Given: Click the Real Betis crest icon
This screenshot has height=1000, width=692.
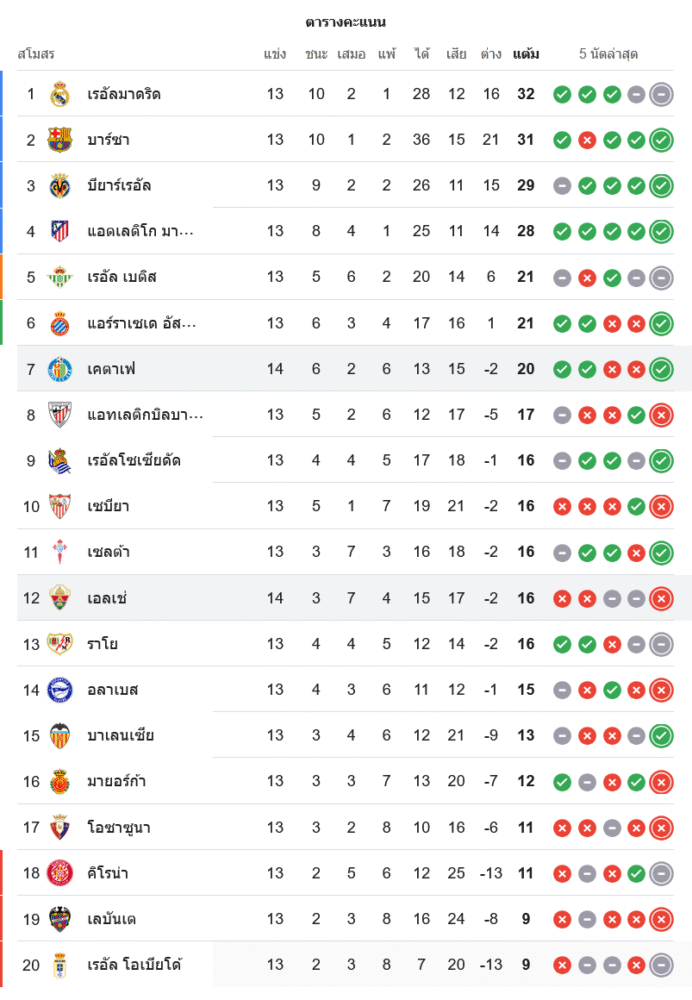Looking at the screenshot, I should 60,277.
